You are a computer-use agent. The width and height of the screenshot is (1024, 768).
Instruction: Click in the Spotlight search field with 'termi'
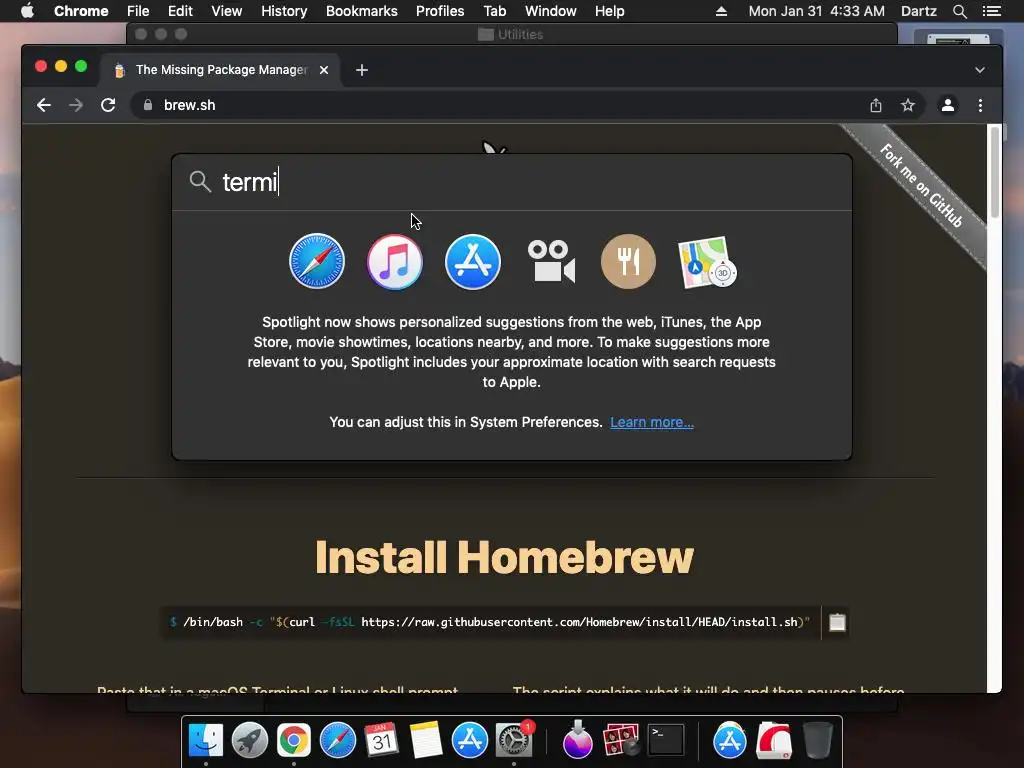511,182
